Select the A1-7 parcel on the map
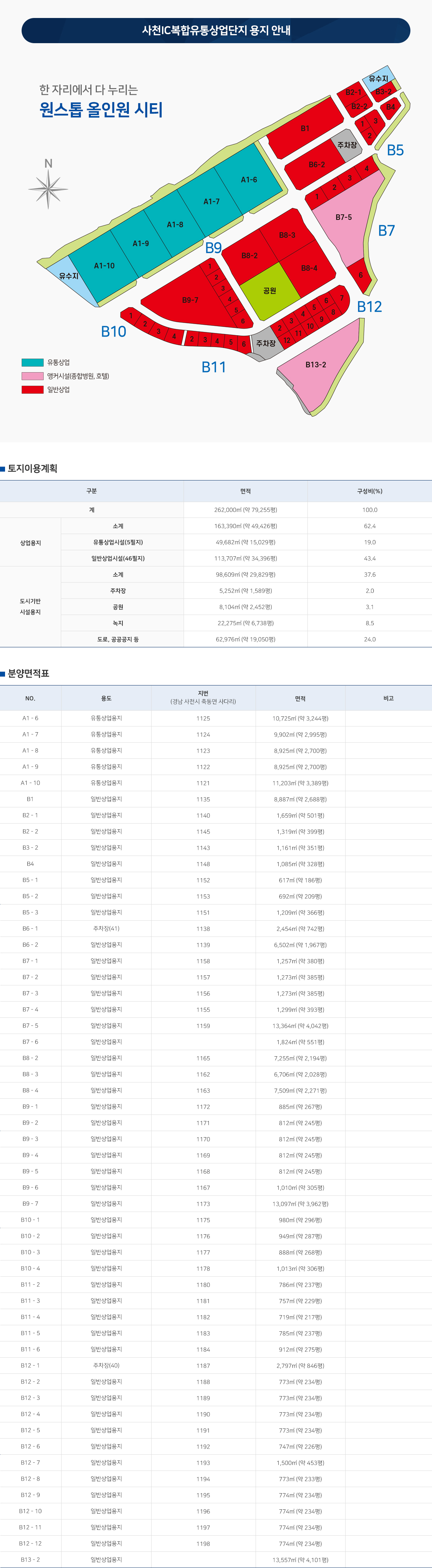432x1568 pixels. [x=211, y=201]
